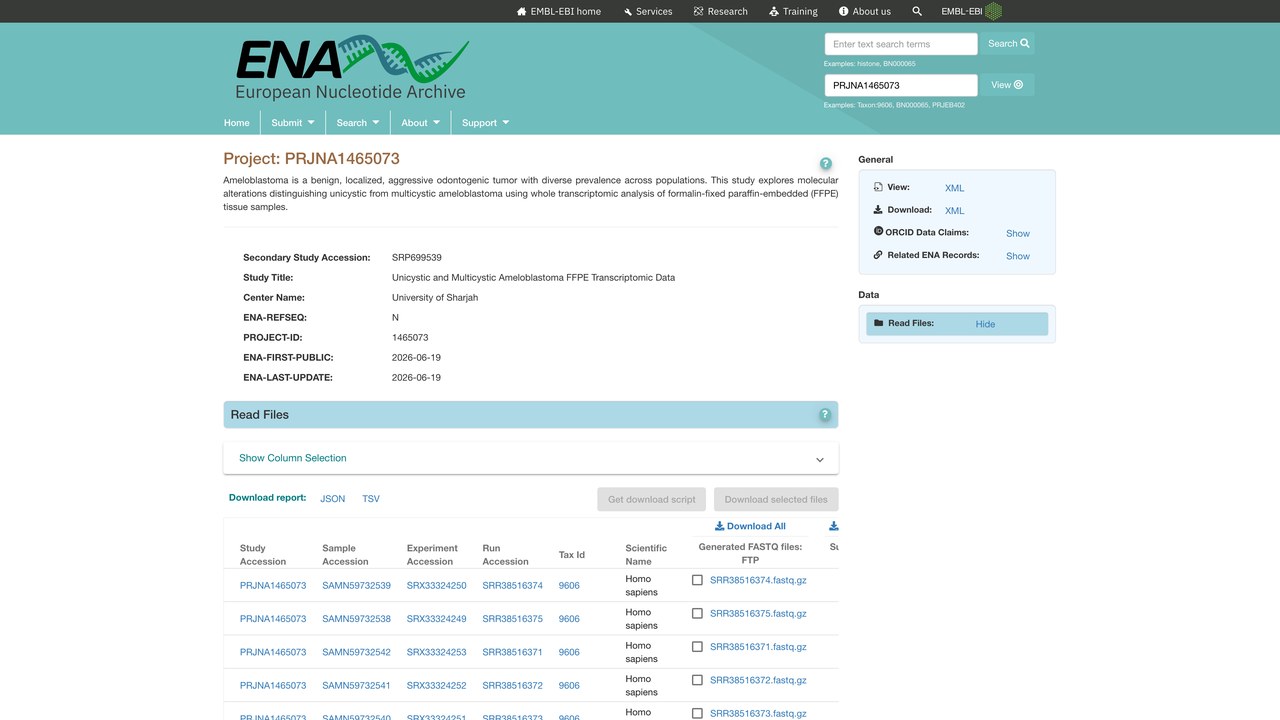Tick the checkbox for SRR38516375.fastq.gz

(697, 614)
